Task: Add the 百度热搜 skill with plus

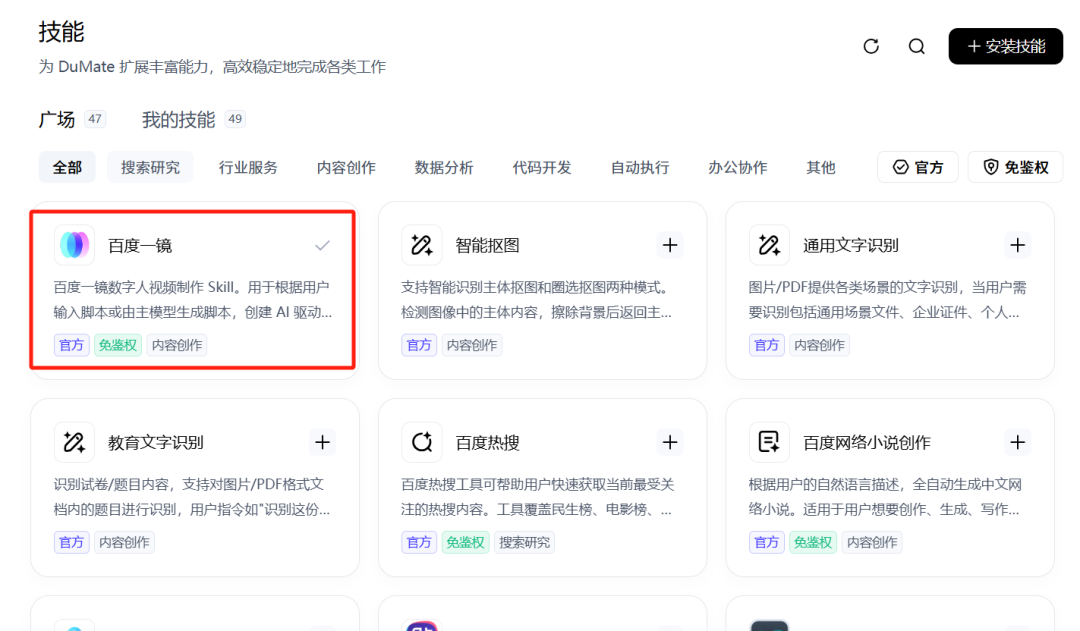Action: (669, 442)
